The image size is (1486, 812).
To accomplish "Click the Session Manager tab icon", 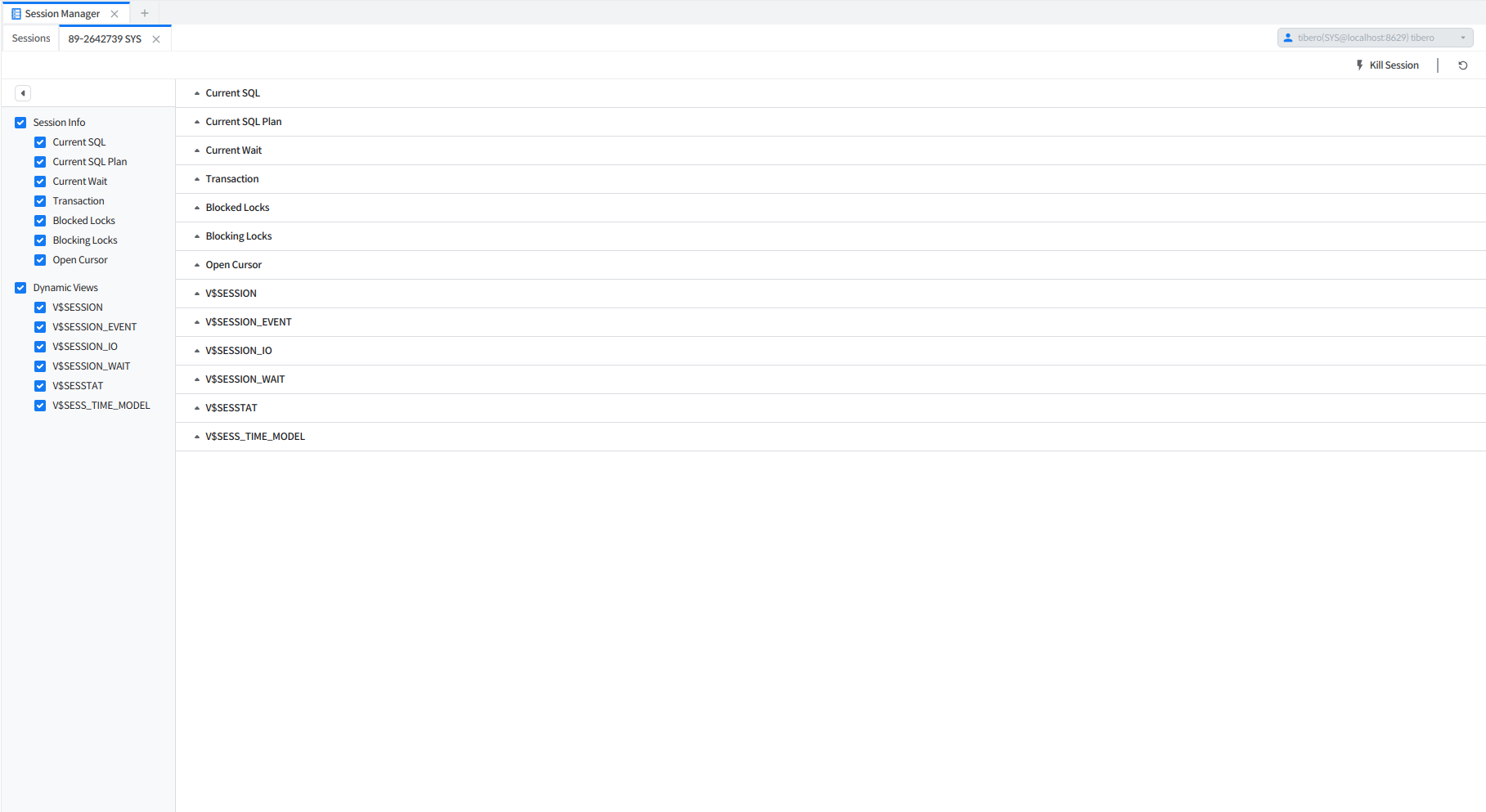I will [16, 14].
